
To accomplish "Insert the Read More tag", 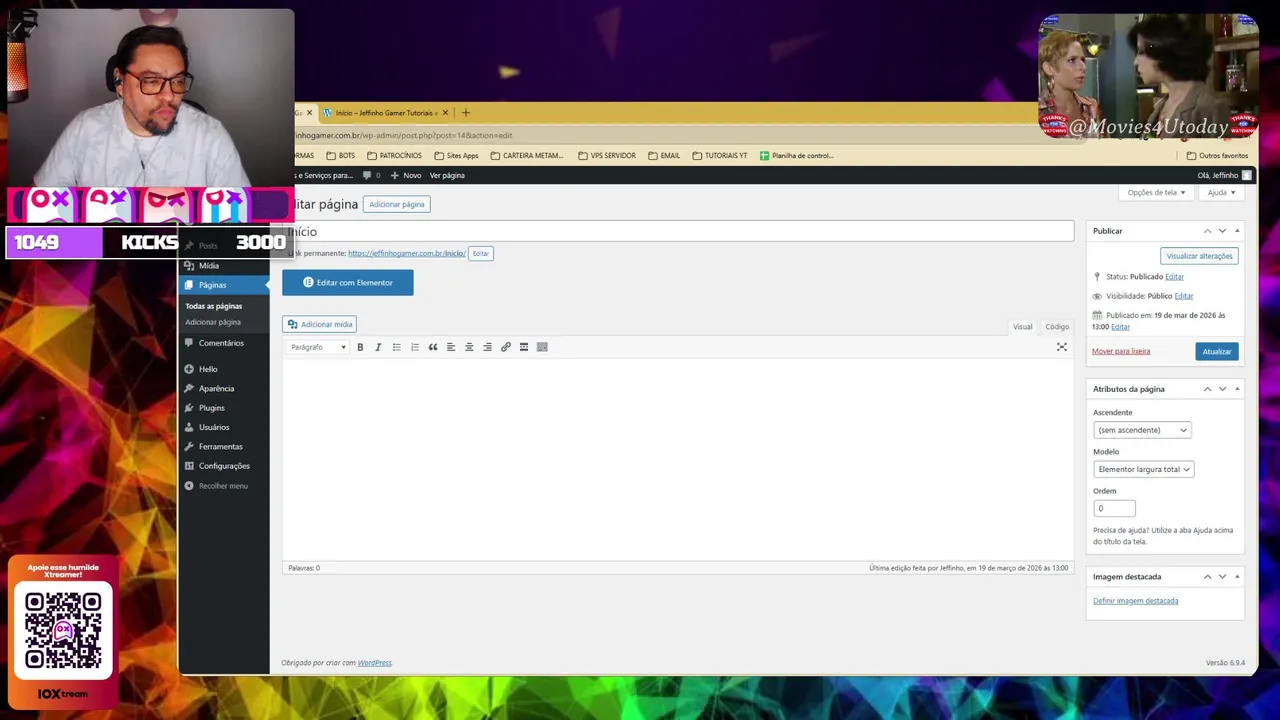I will coord(524,347).
